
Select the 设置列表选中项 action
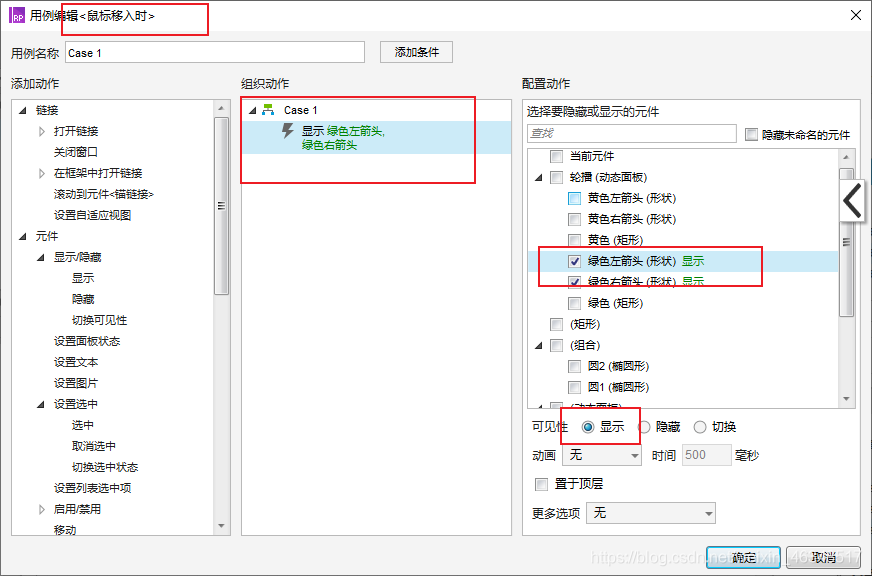(x=92, y=488)
